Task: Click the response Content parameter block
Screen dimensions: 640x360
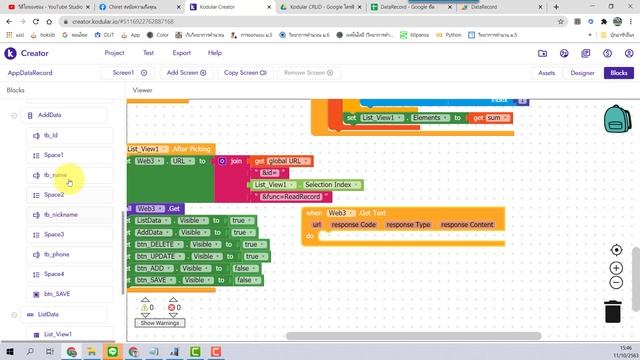Action: (x=467, y=225)
